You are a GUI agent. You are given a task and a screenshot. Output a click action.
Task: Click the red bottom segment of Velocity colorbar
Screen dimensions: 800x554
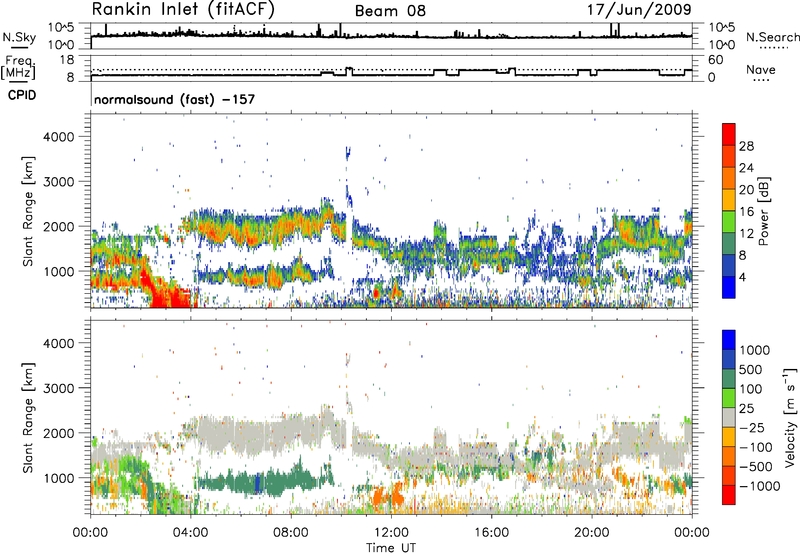click(x=729, y=494)
